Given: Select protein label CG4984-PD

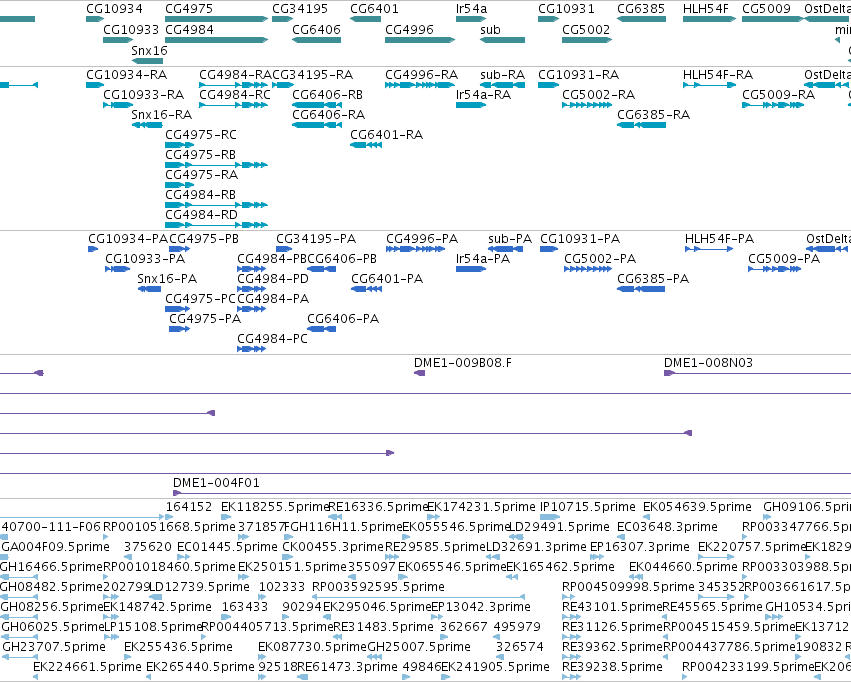Looking at the screenshot, I should tap(273, 279).
